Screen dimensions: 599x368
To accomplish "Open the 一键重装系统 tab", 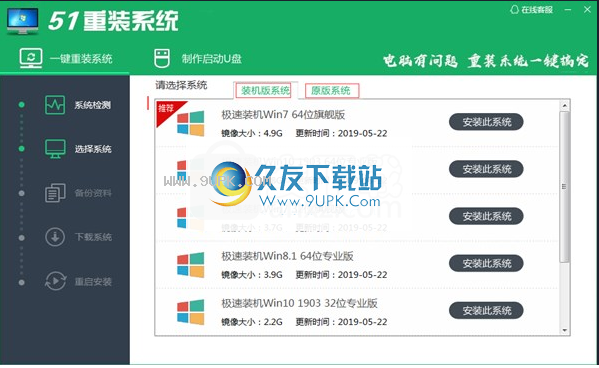I will point(66,58).
